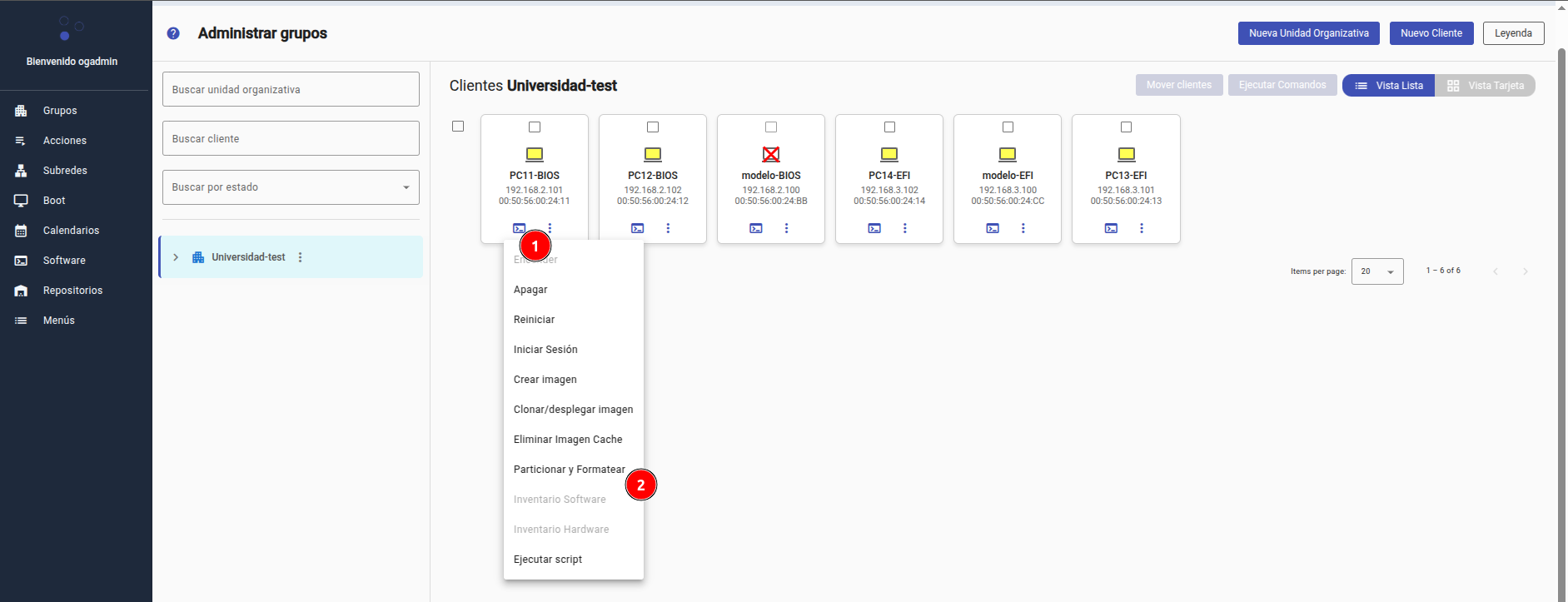Screen dimensions: 1568x602
Task: Open the Buscar por estado dropdown
Action: 291,187
